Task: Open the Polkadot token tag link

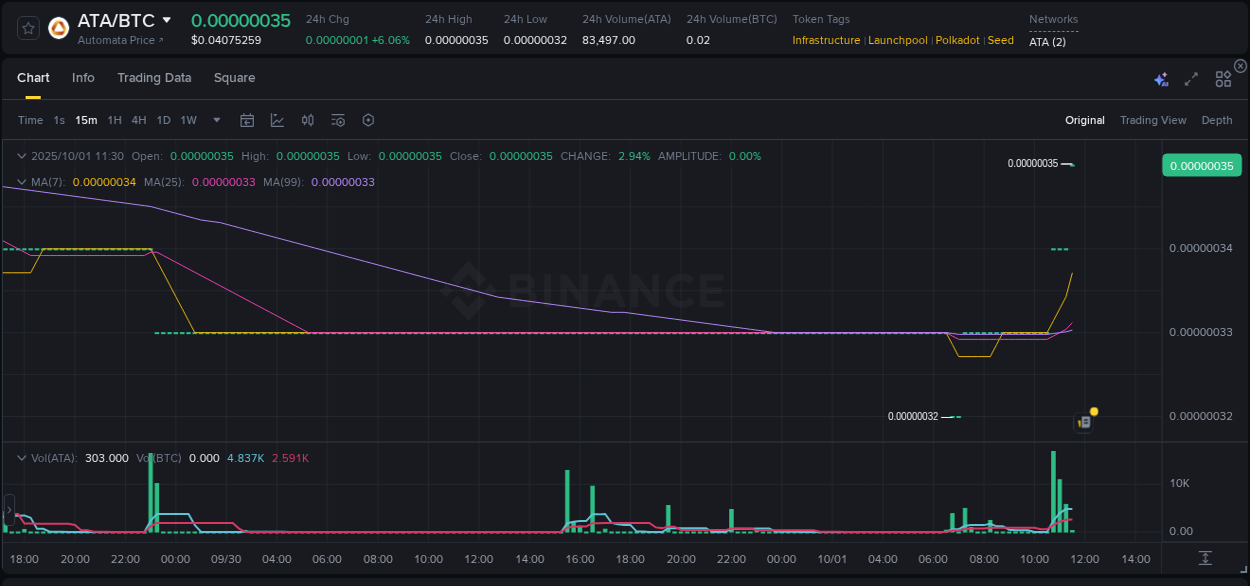Action: click(x=957, y=40)
